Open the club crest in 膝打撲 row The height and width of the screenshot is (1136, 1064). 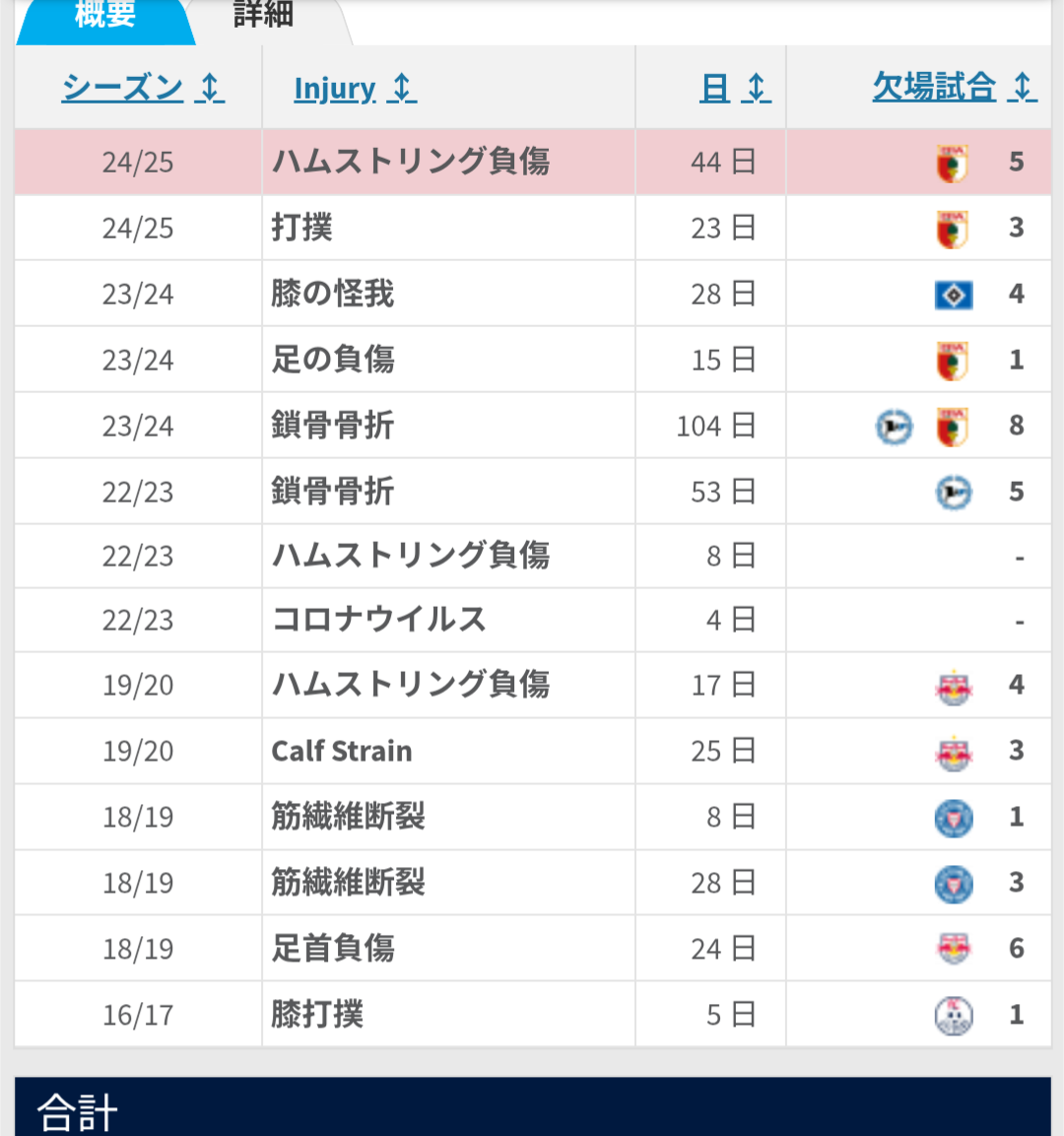point(953,1015)
